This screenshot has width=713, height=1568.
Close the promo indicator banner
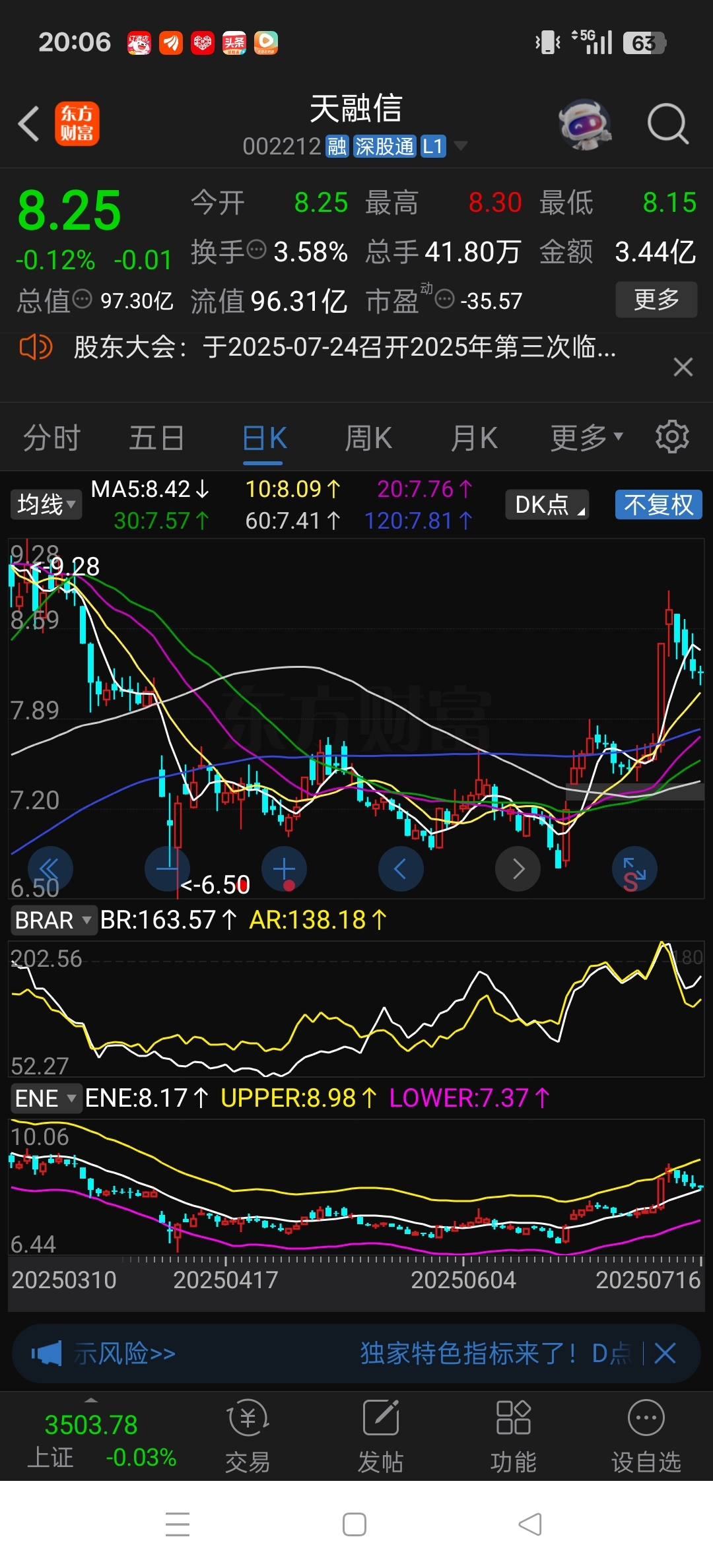665,1354
